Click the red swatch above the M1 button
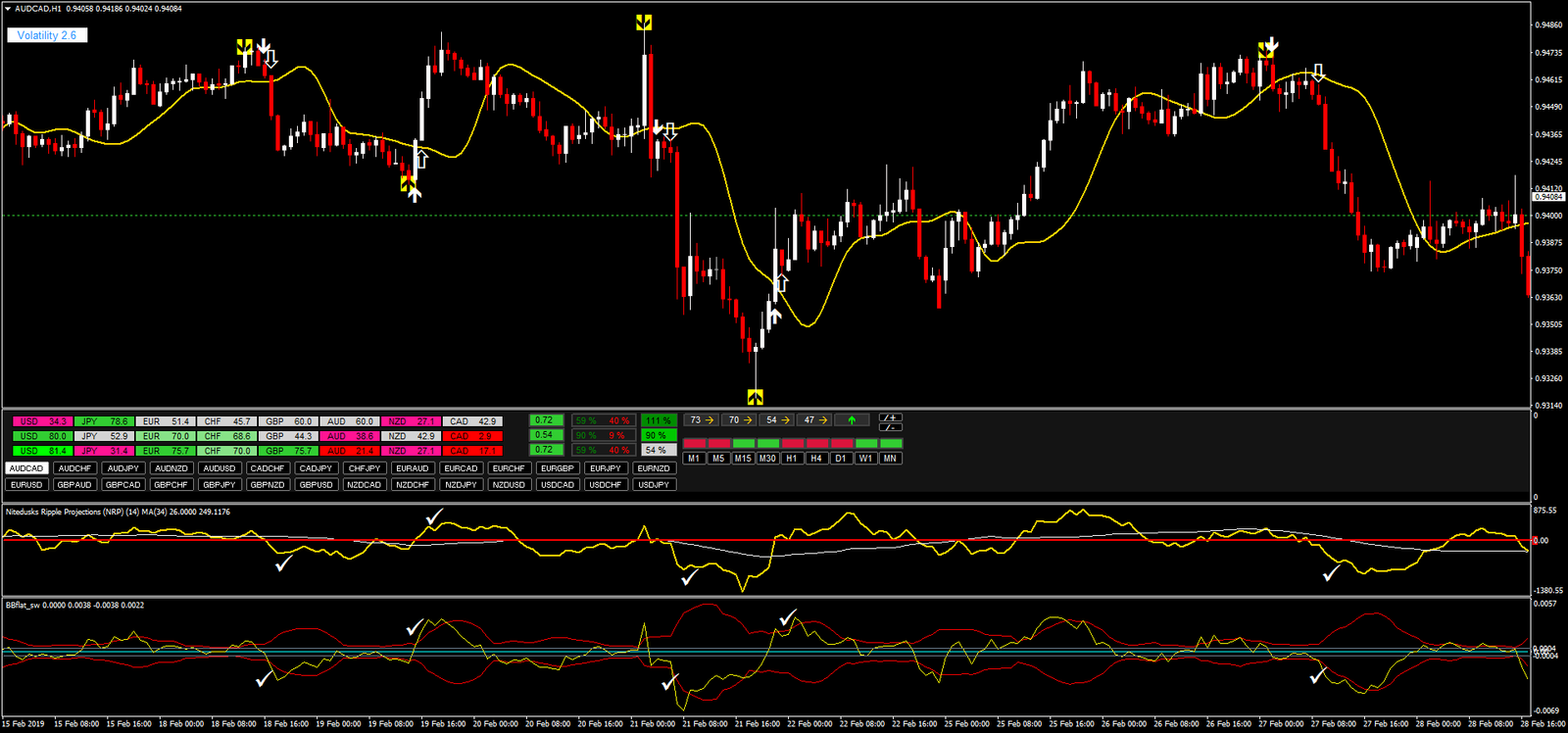Image resolution: width=1568 pixels, height=733 pixels. coord(694,444)
